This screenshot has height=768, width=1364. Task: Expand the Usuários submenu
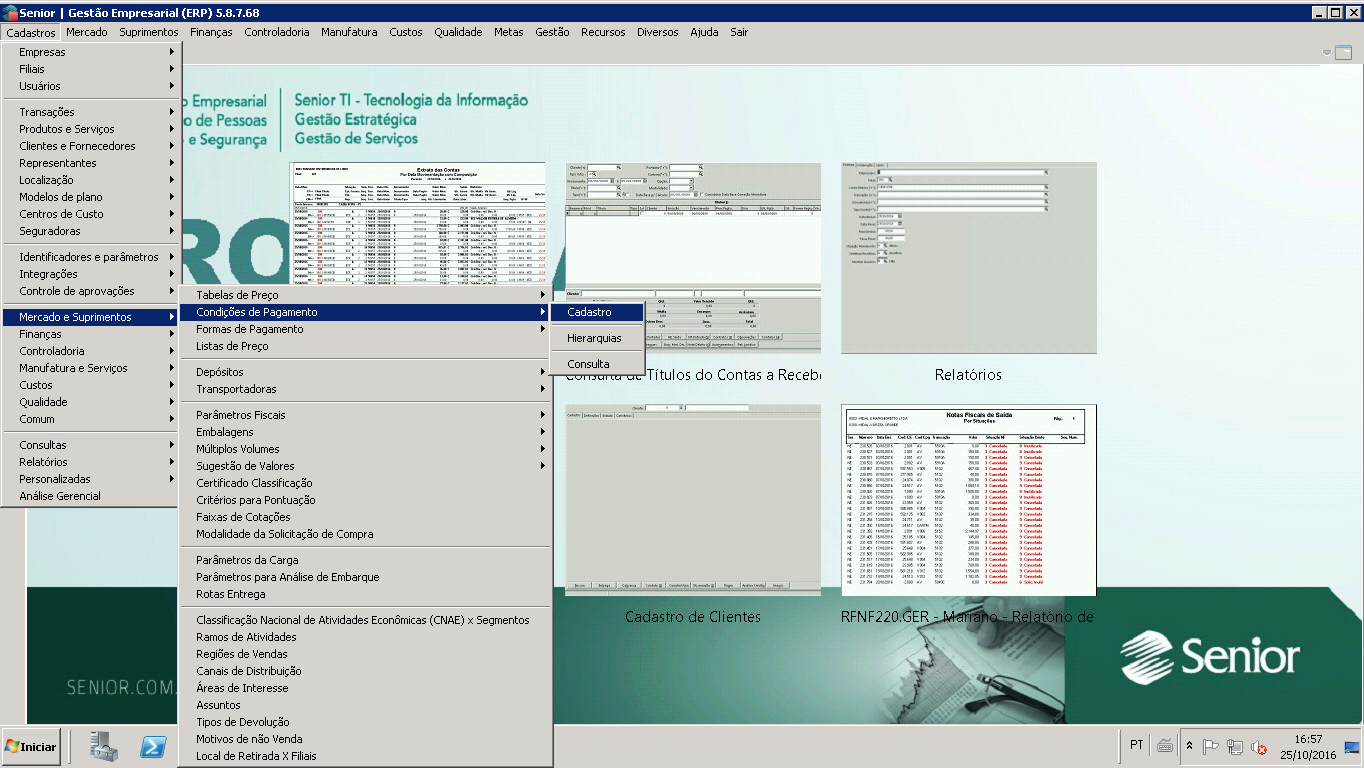click(x=90, y=86)
